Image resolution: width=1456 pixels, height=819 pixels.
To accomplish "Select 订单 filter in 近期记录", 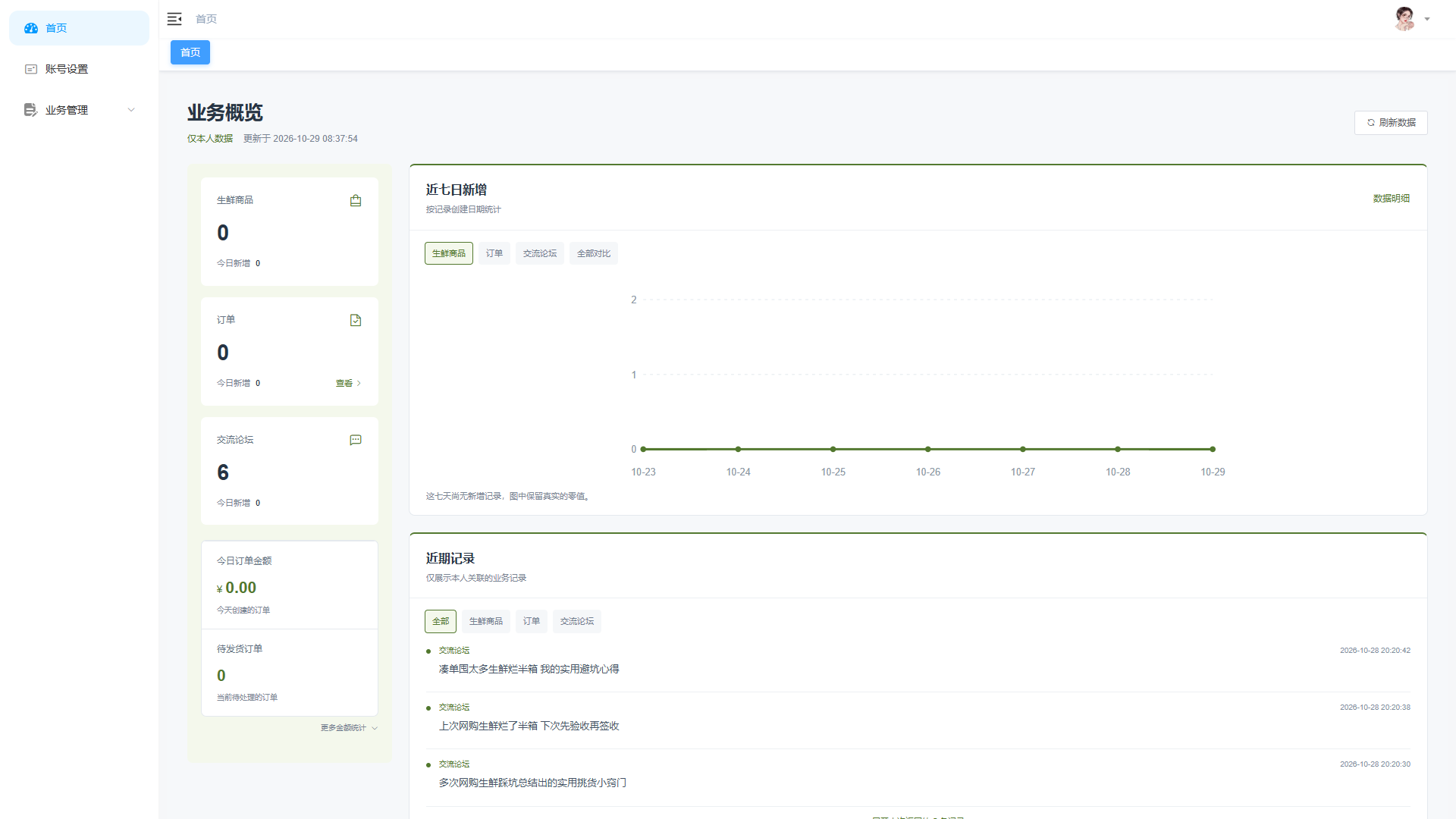I will click(x=532, y=621).
